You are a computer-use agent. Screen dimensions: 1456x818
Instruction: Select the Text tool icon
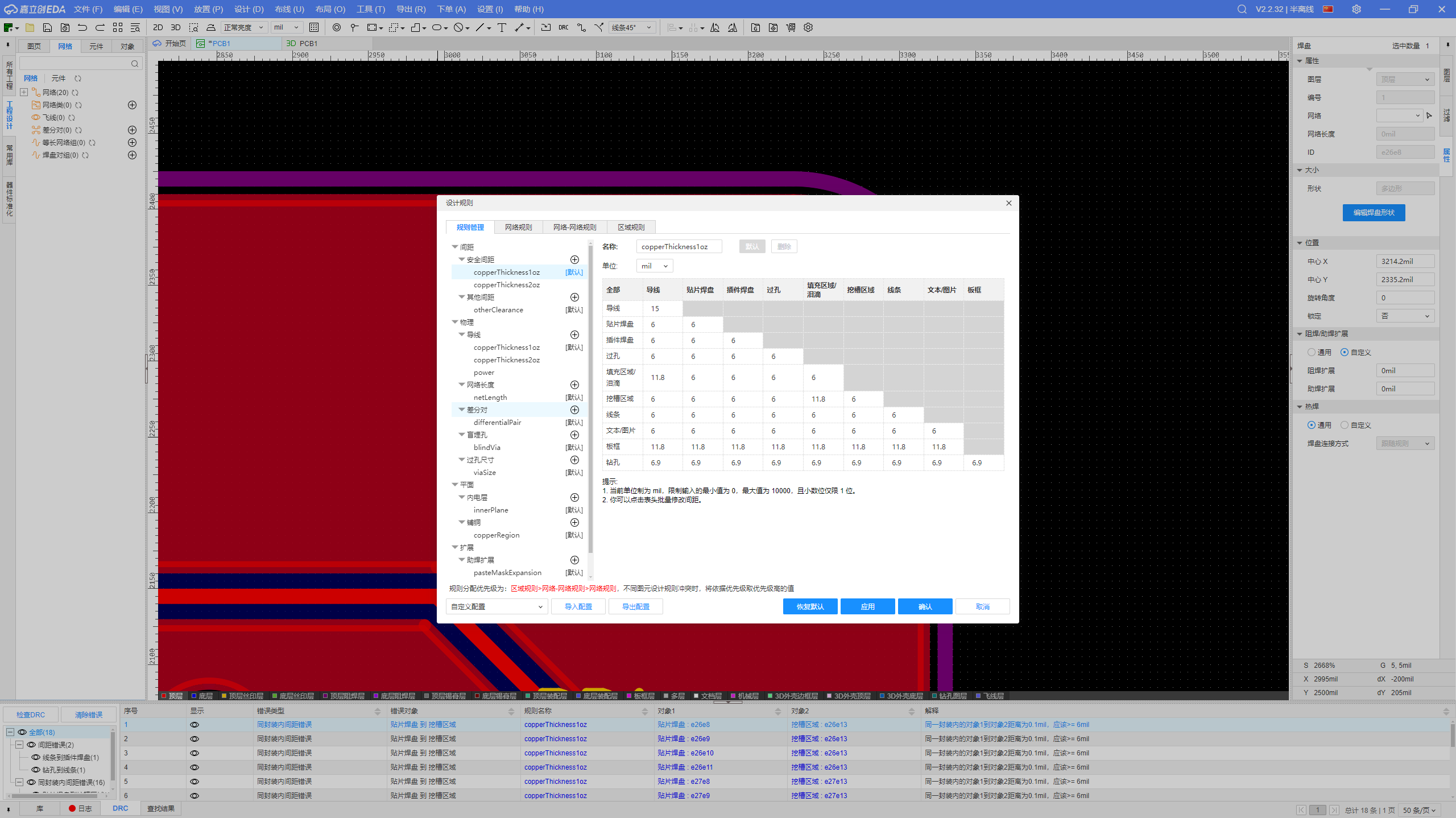502,27
